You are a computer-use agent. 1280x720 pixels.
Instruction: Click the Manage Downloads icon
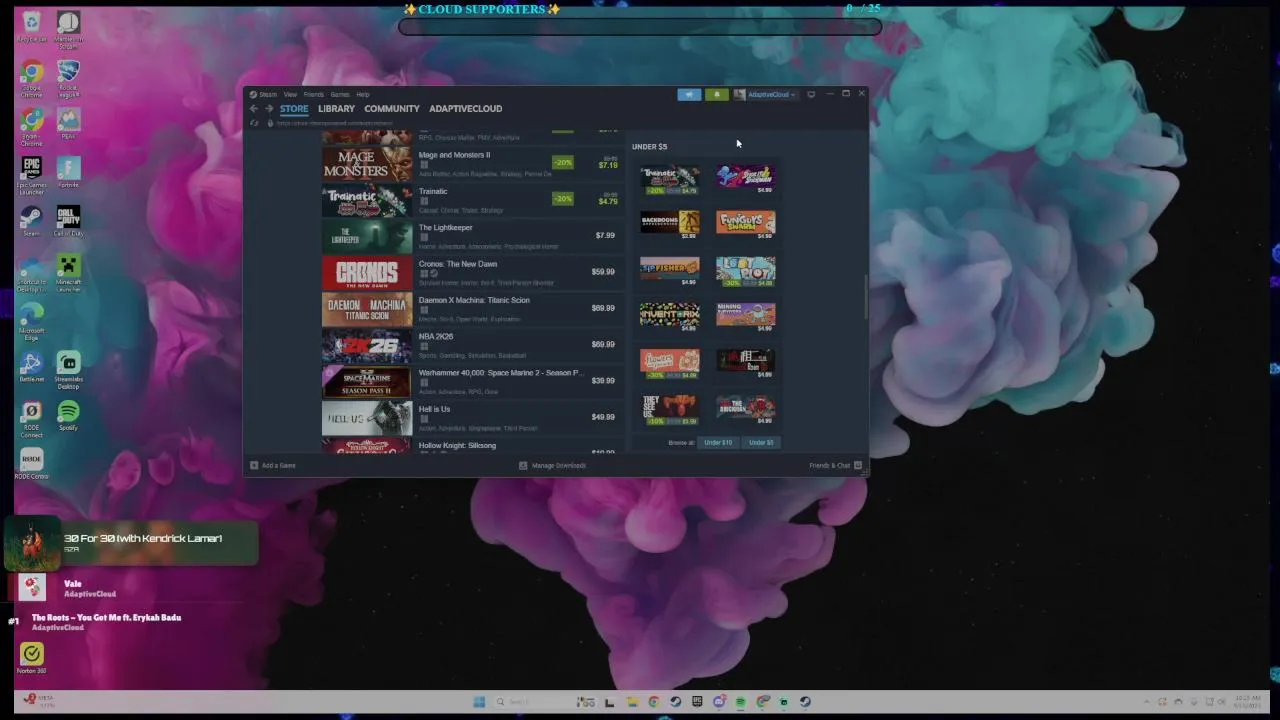coord(523,465)
